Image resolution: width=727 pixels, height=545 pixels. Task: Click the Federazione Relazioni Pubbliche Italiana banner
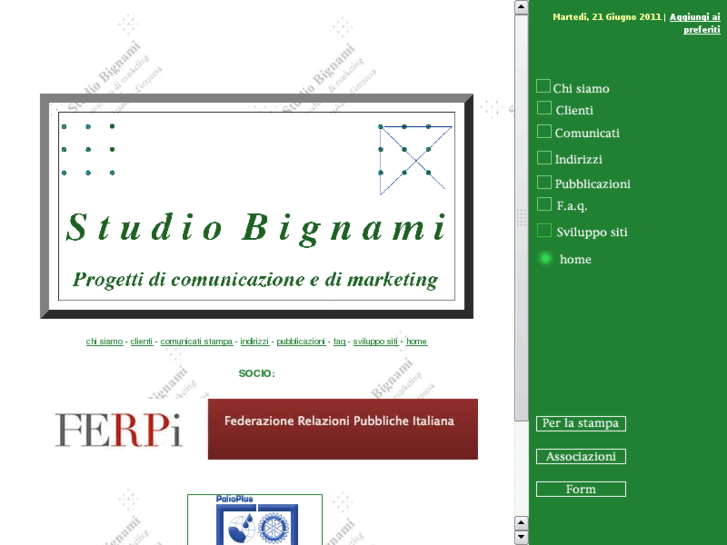[x=343, y=429]
